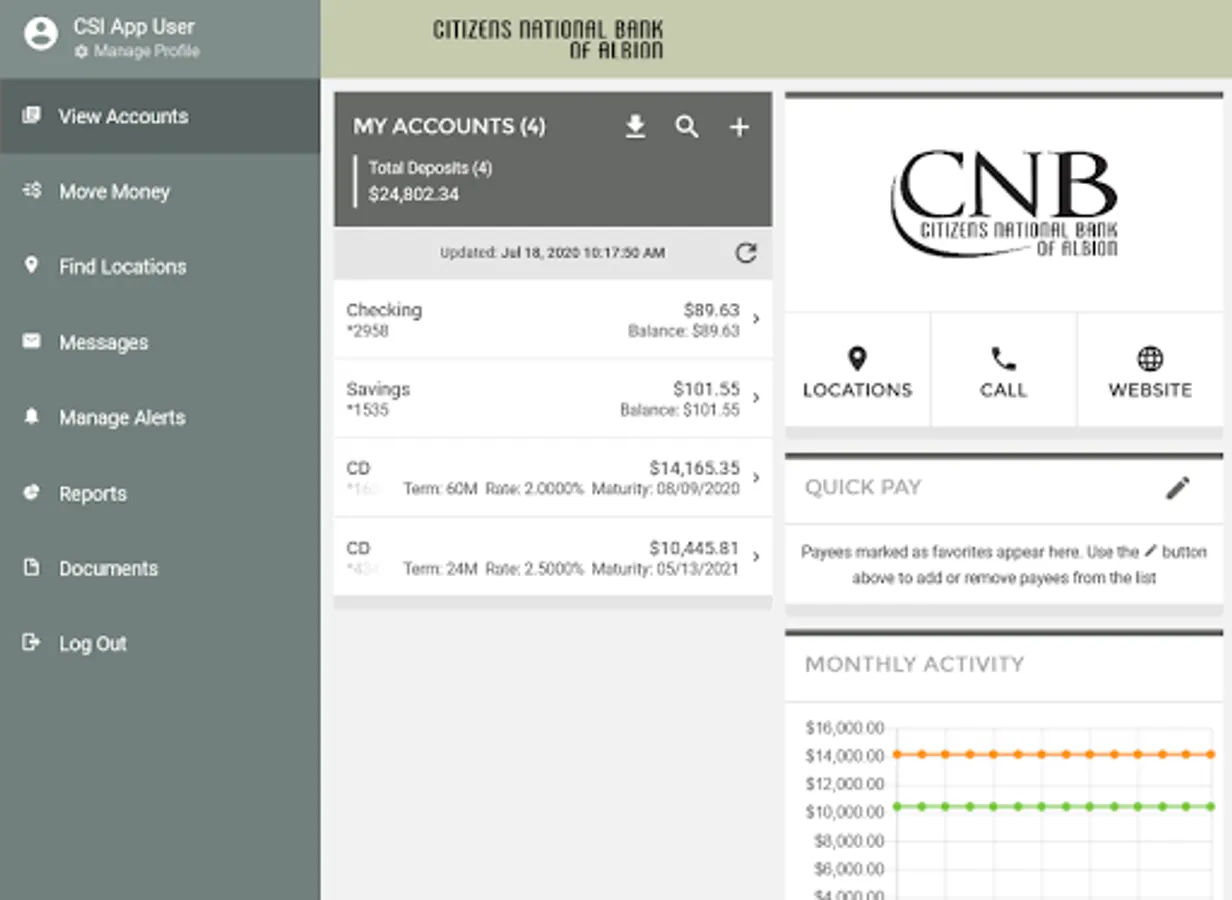Open Reports section

(x=160, y=493)
